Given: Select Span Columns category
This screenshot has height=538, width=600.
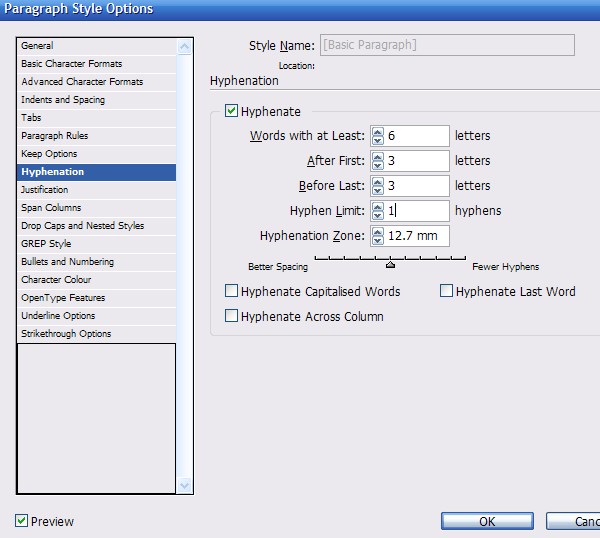Looking at the screenshot, I should point(97,208).
